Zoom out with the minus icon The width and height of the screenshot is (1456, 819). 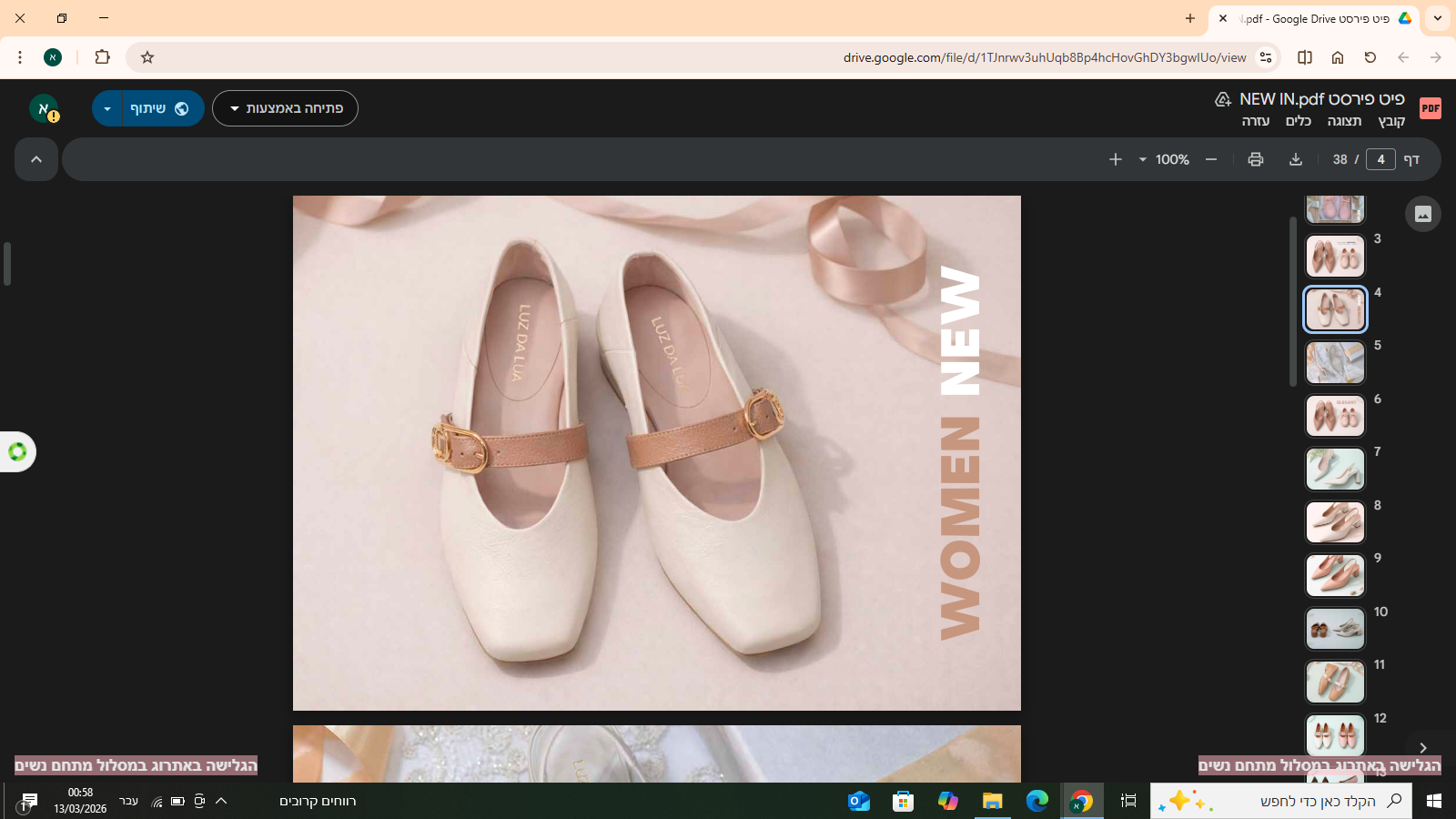tap(1211, 159)
